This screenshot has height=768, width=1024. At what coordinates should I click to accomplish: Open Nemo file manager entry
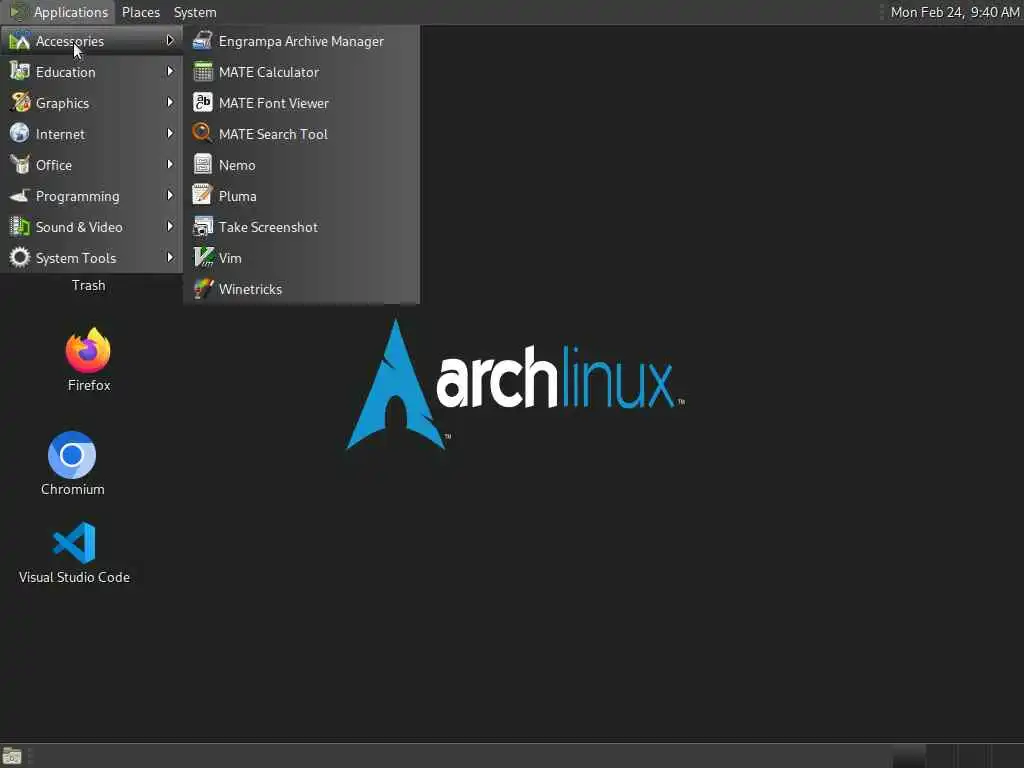pos(301,165)
